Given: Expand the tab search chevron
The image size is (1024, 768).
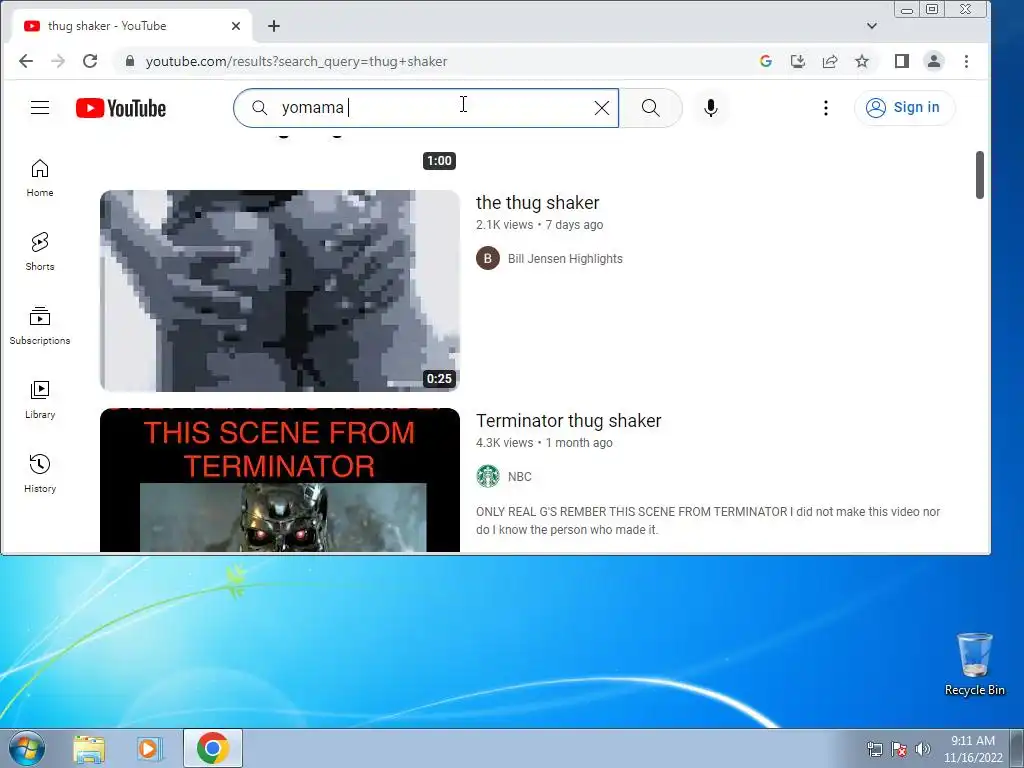Looking at the screenshot, I should coord(871,26).
